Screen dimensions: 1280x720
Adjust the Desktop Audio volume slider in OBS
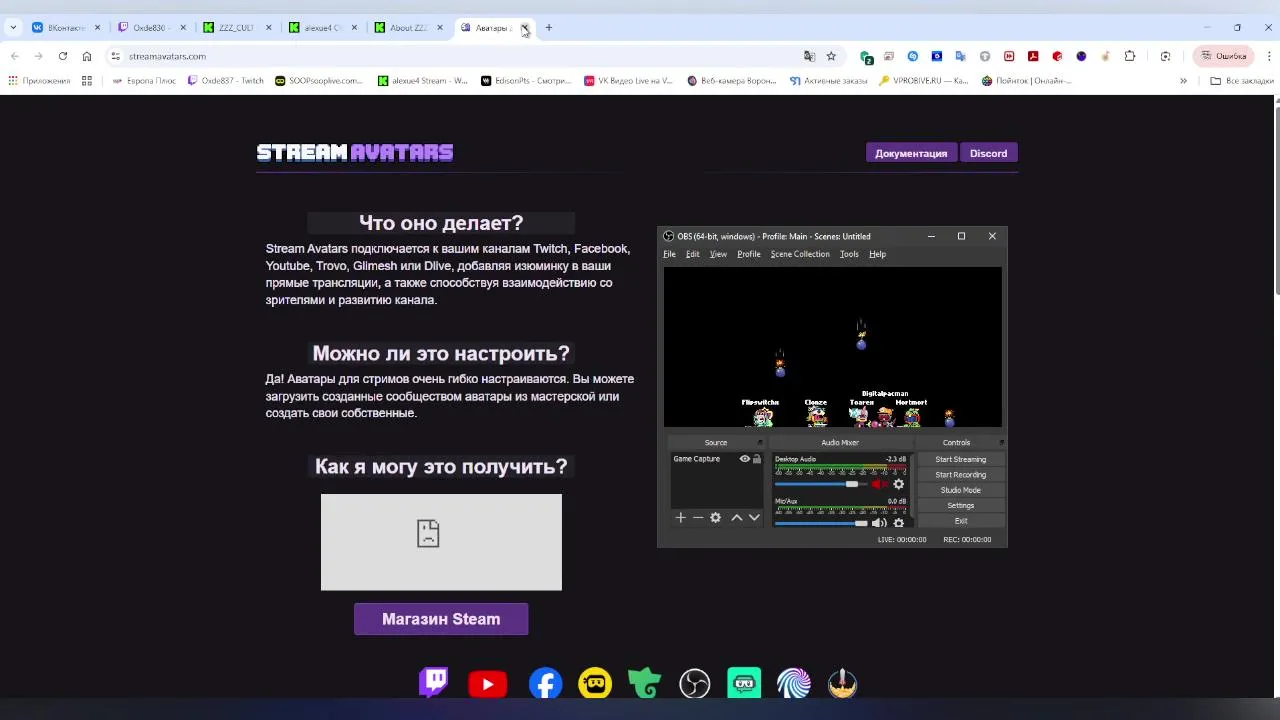[x=820, y=484]
